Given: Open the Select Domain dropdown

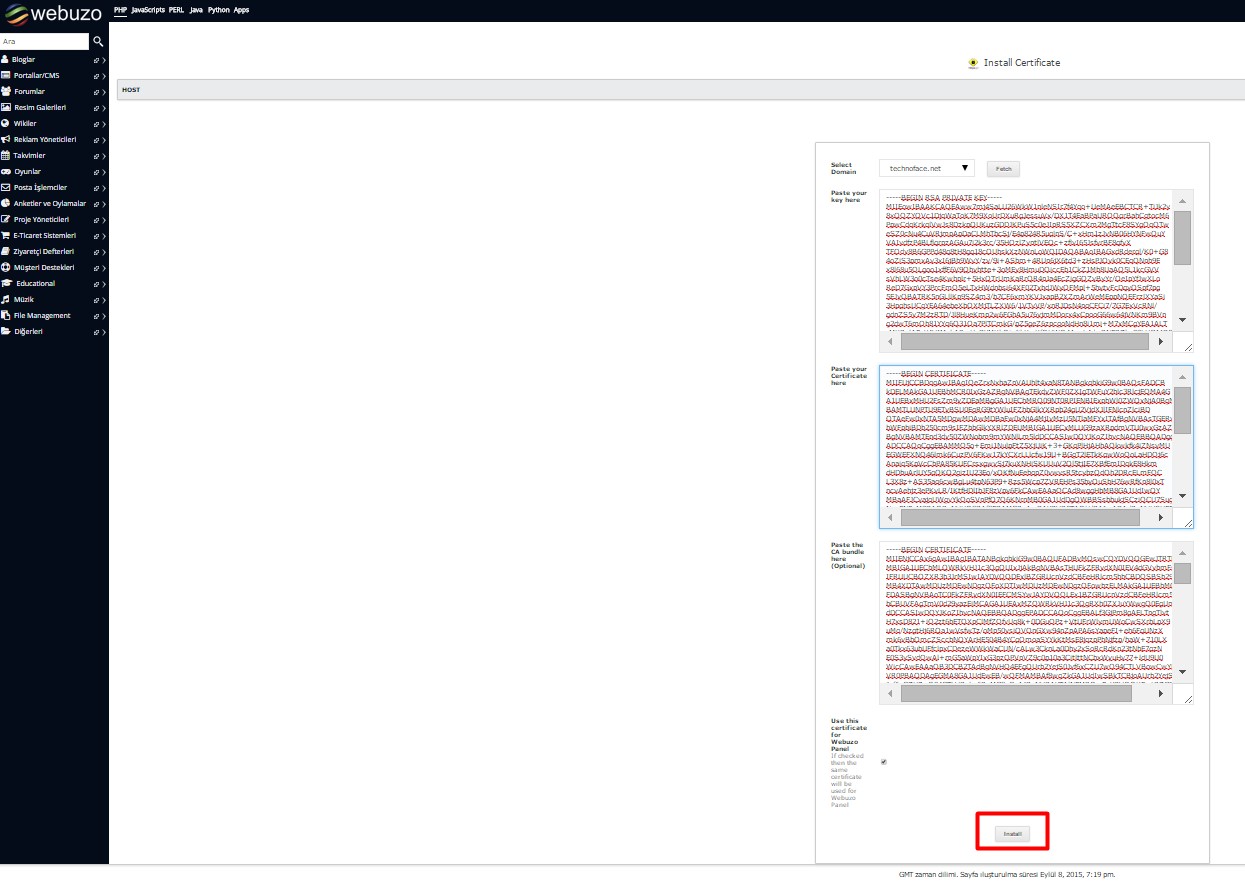Looking at the screenshot, I should click(927, 169).
